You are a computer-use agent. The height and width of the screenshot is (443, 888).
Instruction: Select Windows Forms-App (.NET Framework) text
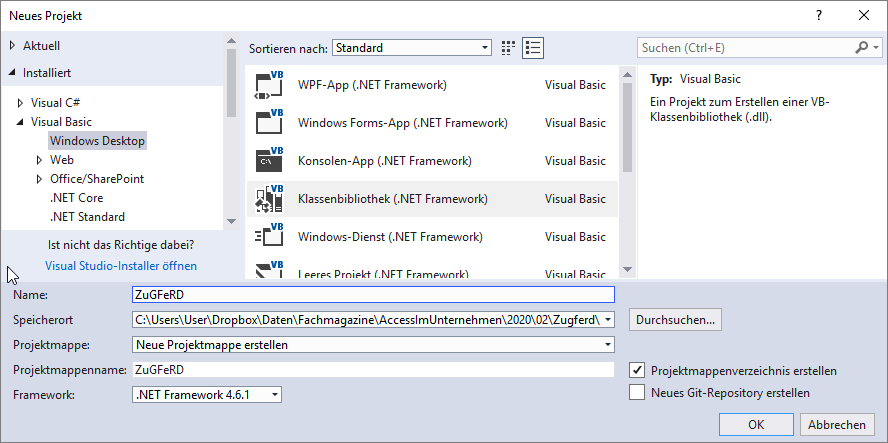[403, 123]
